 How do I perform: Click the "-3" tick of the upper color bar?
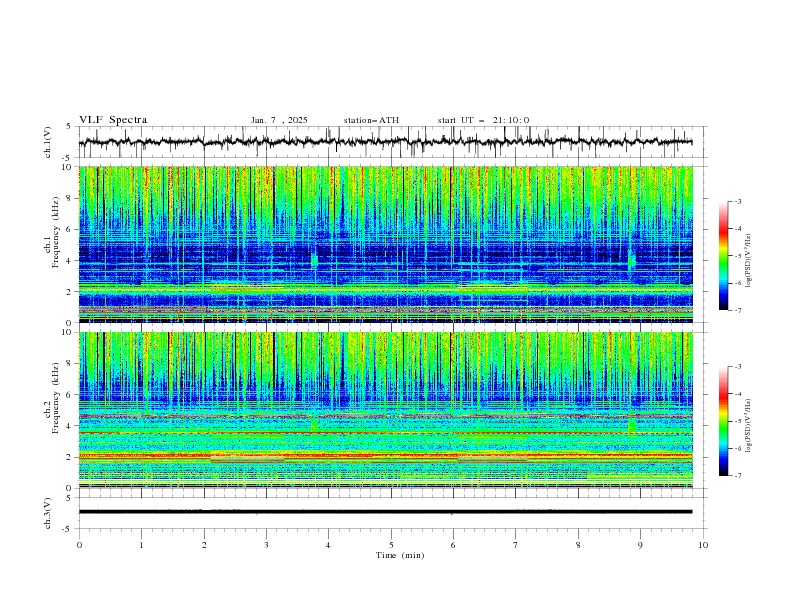(x=738, y=201)
